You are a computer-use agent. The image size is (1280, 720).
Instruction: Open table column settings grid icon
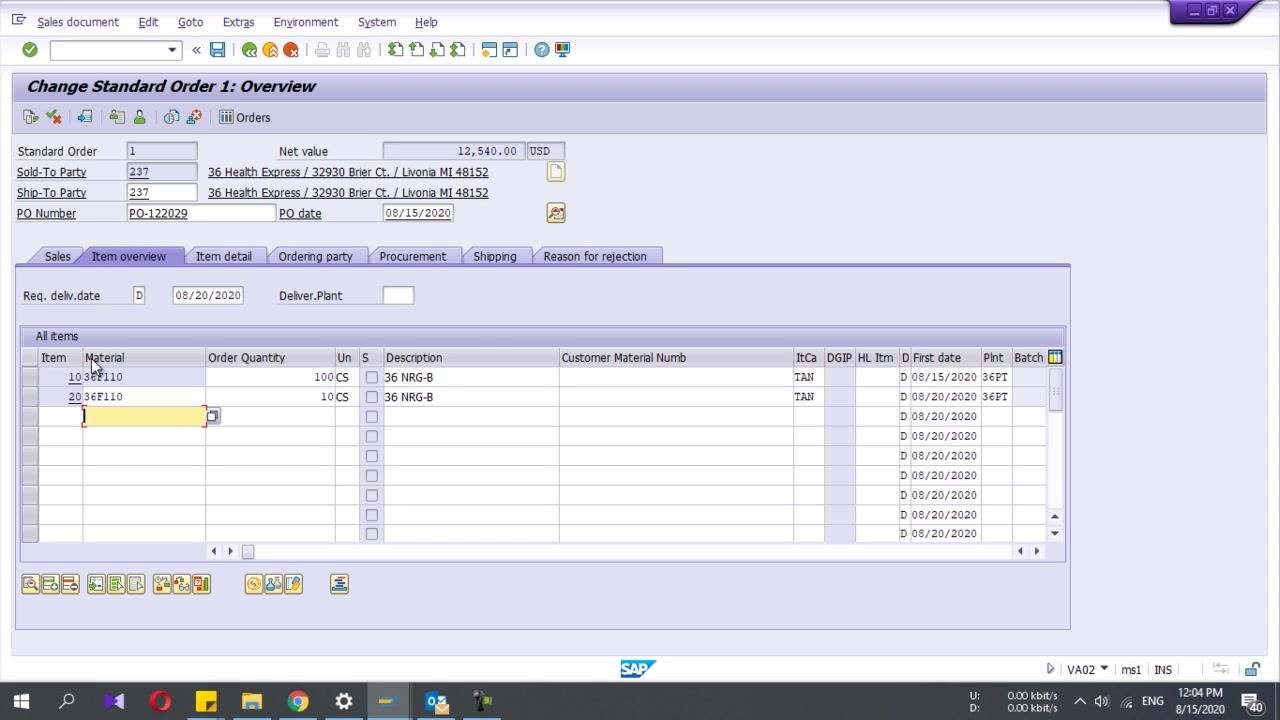coord(1055,357)
